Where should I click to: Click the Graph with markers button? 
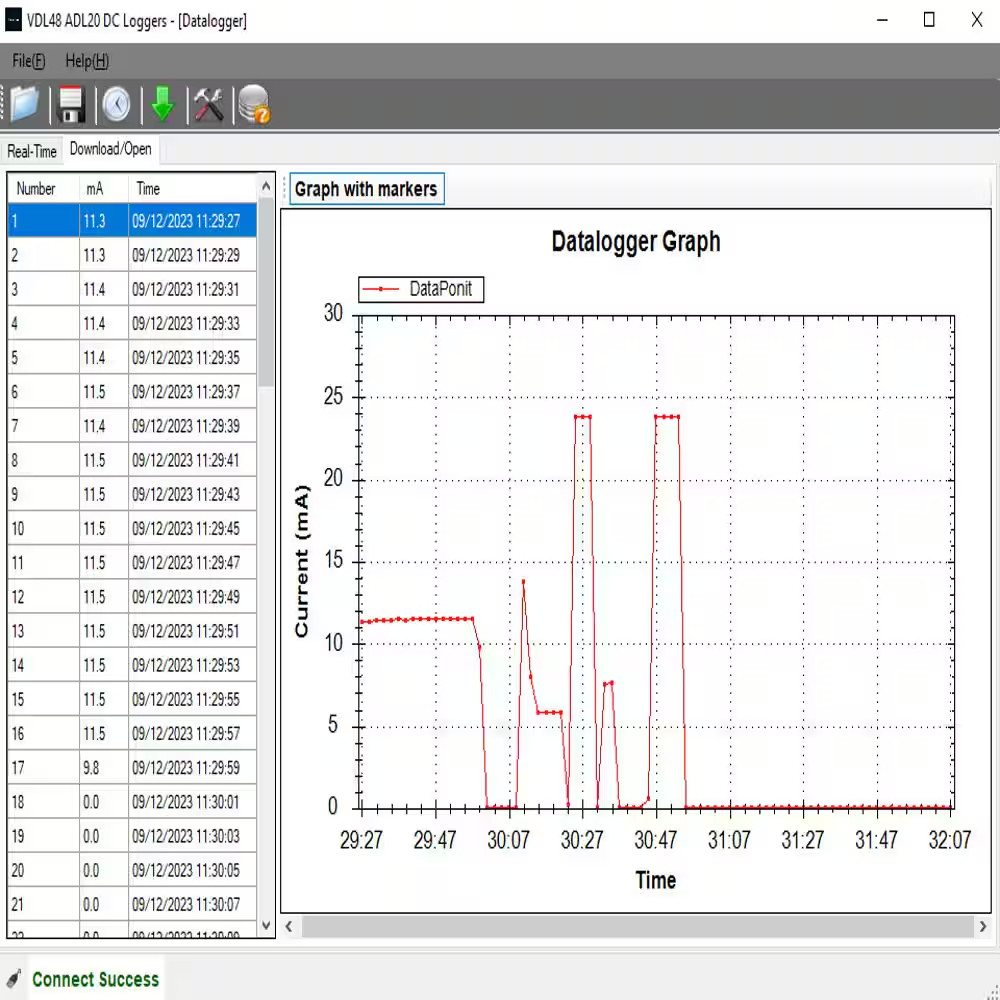click(x=366, y=188)
